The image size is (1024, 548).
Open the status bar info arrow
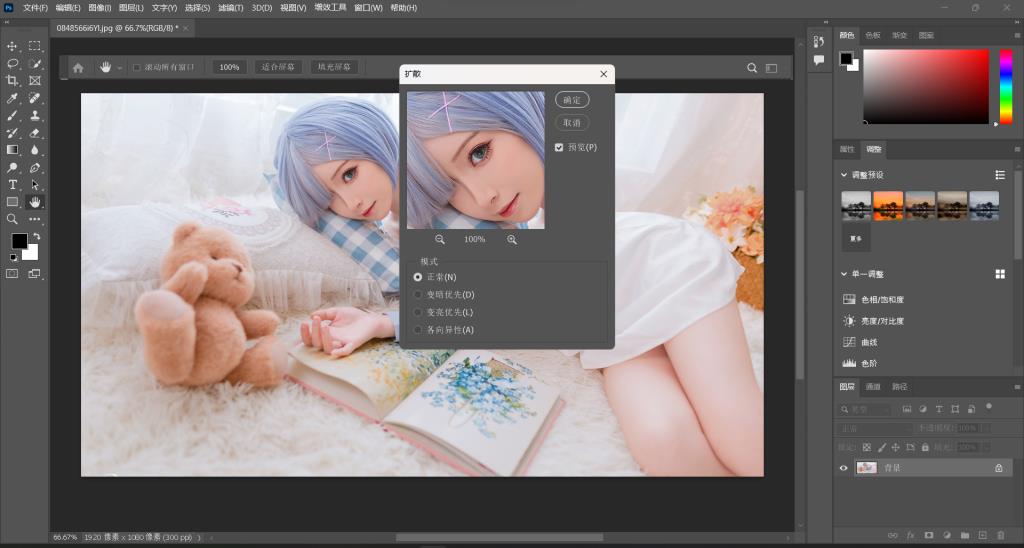pyautogui.click(x=199, y=538)
